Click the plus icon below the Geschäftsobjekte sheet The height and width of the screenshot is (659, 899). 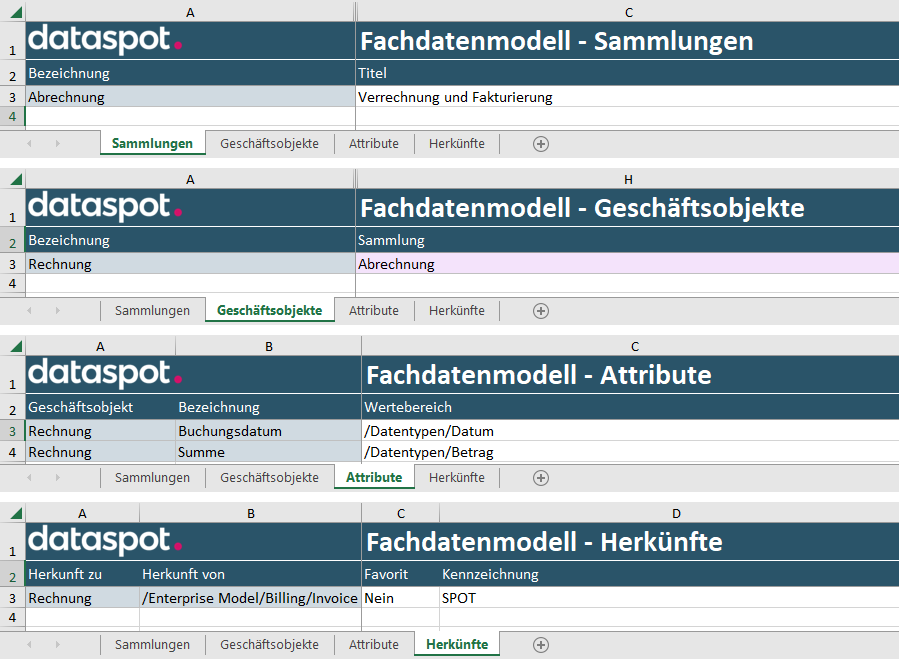click(x=541, y=311)
